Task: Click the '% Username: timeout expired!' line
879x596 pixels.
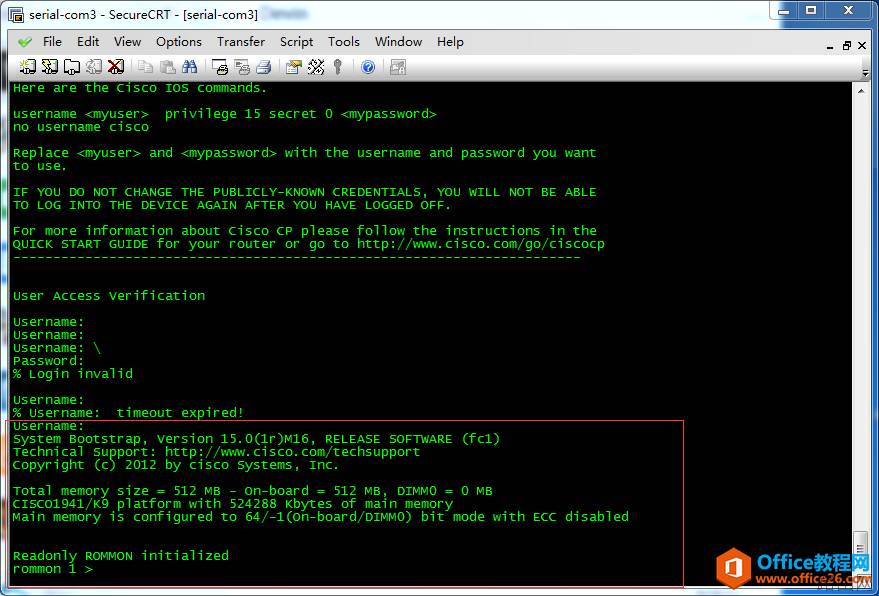Action: tap(128, 413)
